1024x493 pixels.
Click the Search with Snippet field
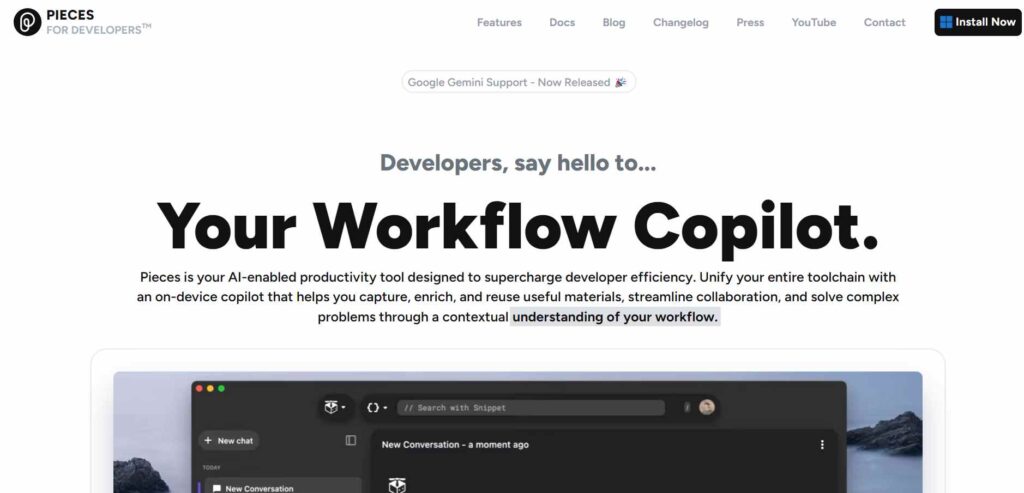tap(530, 407)
